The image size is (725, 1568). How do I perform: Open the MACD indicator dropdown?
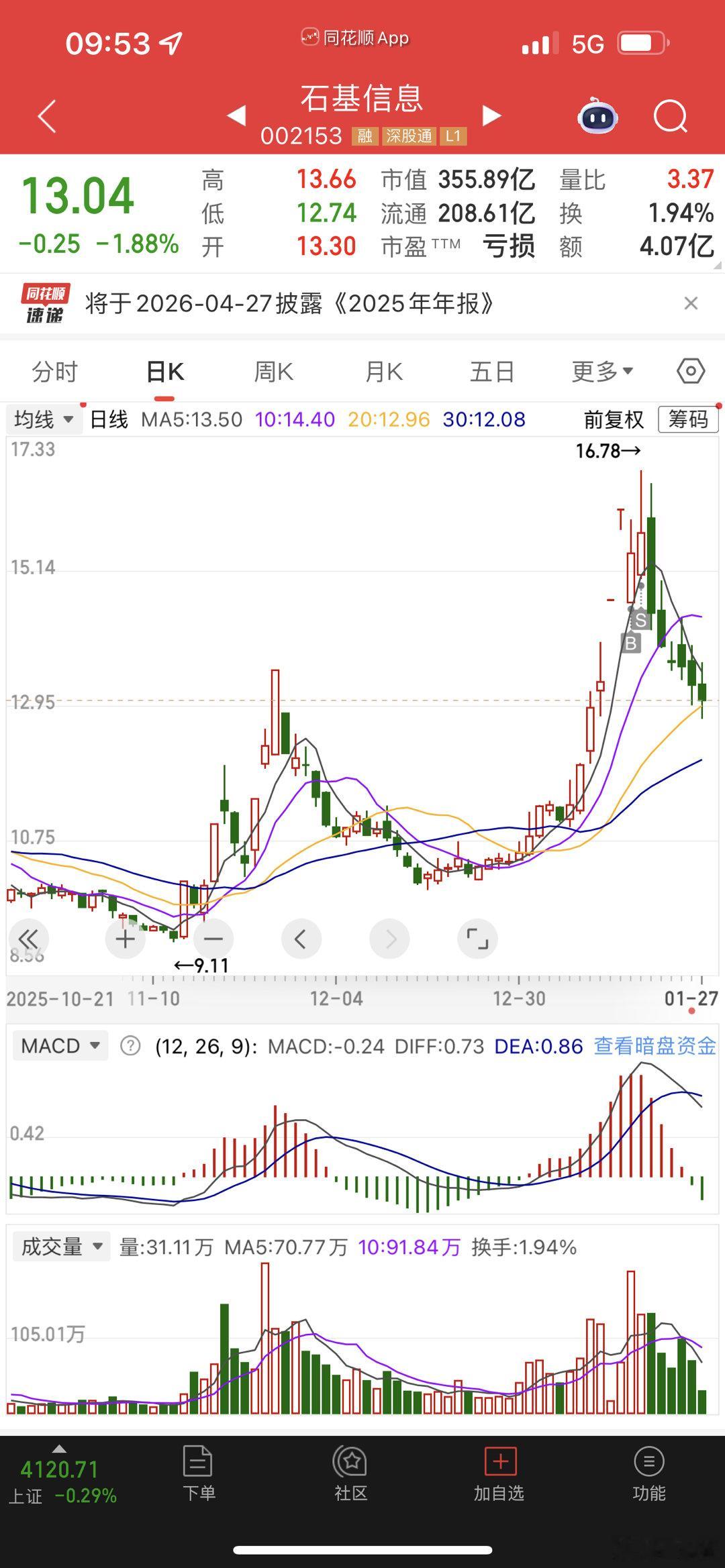[60, 1046]
